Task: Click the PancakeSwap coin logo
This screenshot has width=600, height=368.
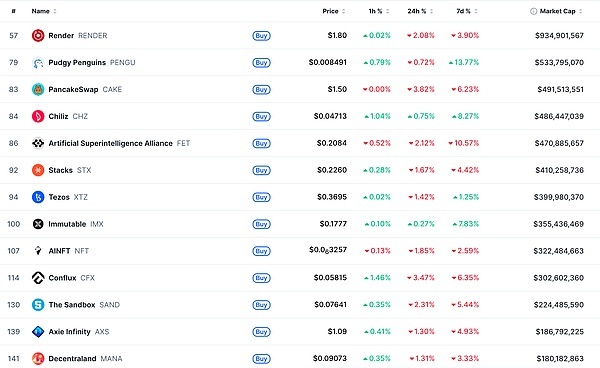Action: pyautogui.click(x=38, y=89)
